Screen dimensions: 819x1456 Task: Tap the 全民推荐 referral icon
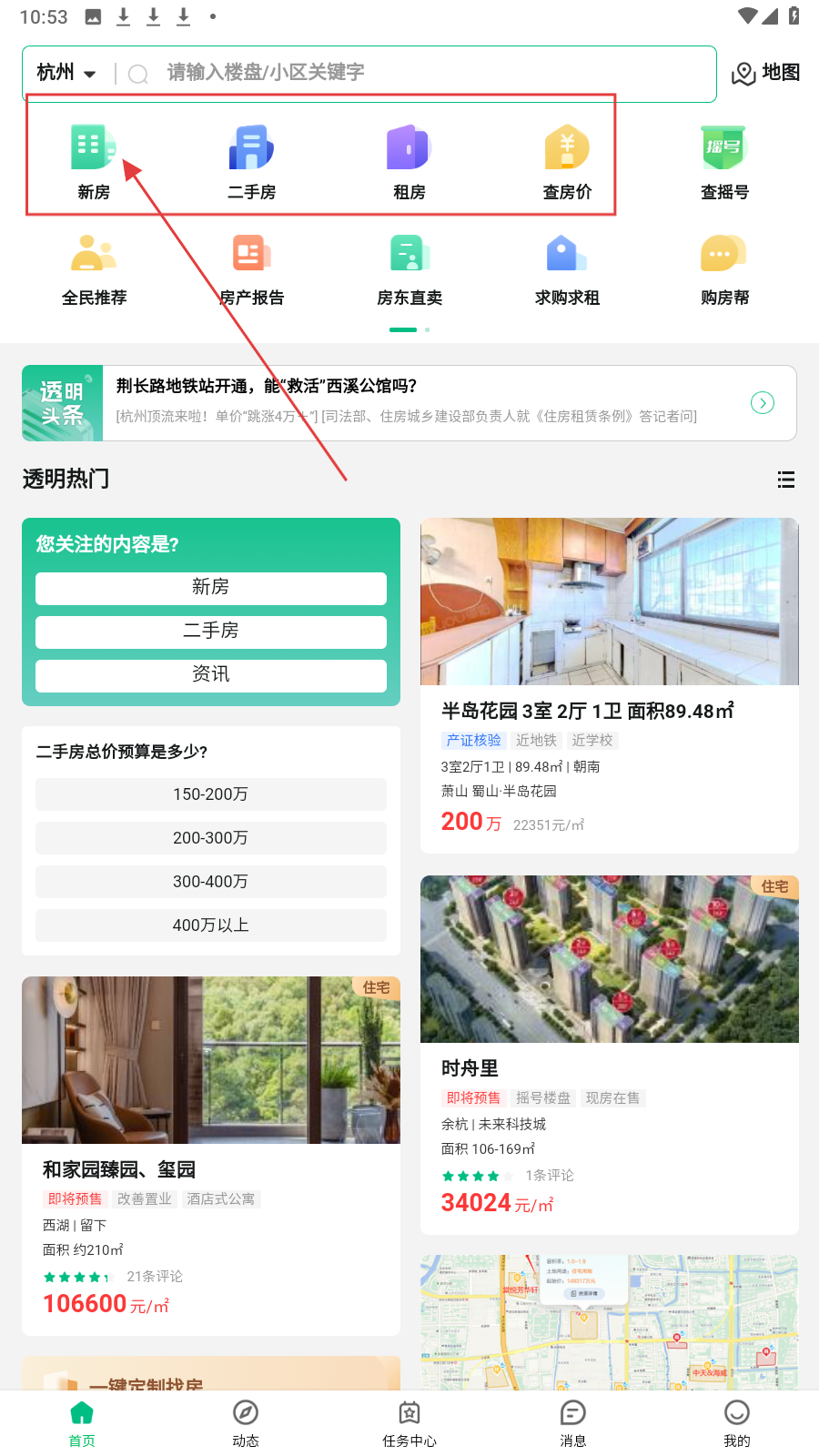coord(94,253)
